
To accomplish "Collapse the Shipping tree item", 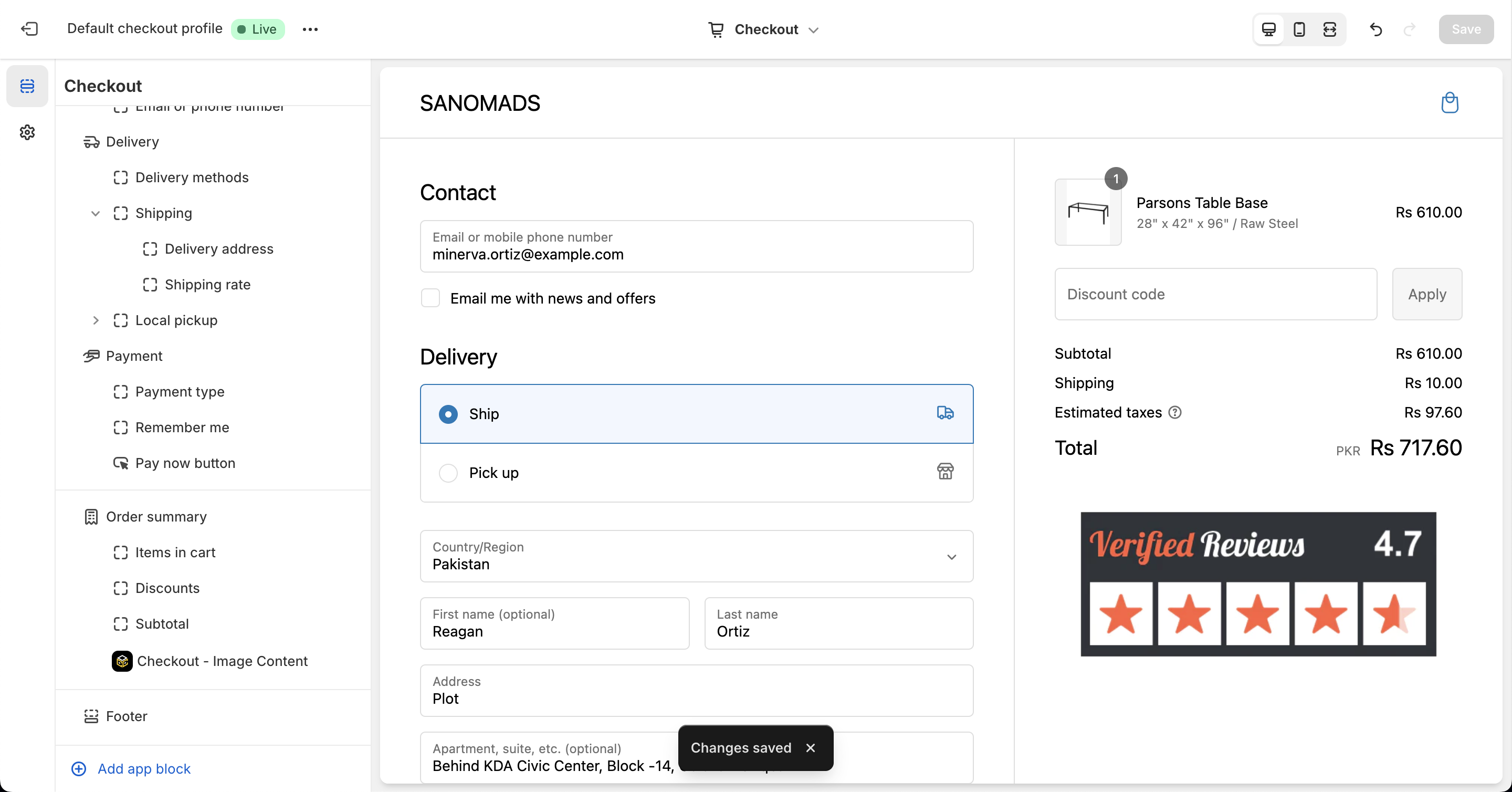I will tap(95, 213).
